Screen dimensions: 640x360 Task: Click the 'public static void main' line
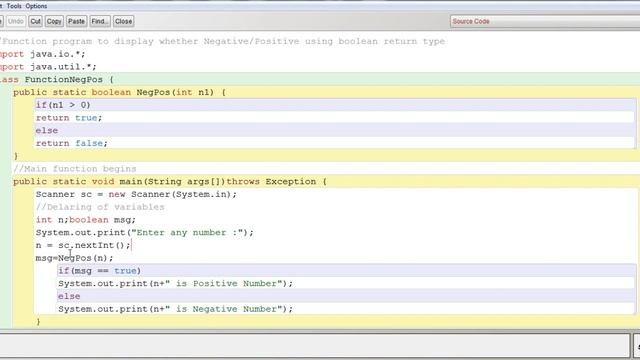point(170,181)
